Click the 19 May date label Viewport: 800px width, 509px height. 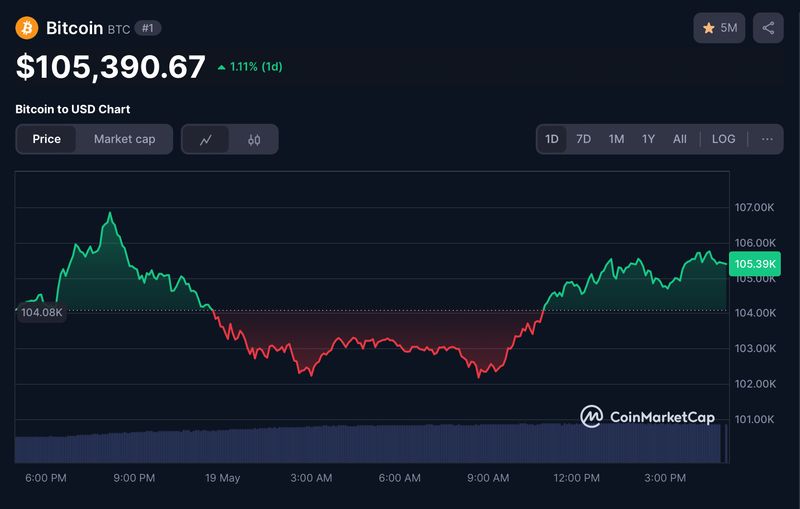[222, 478]
